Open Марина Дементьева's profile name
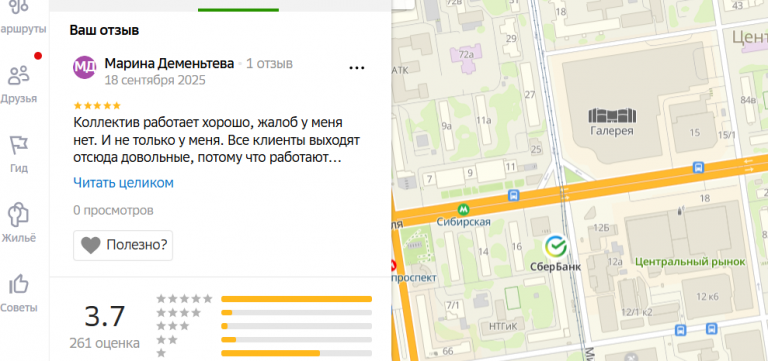This screenshot has width=768, height=361. click(x=169, y=64)
